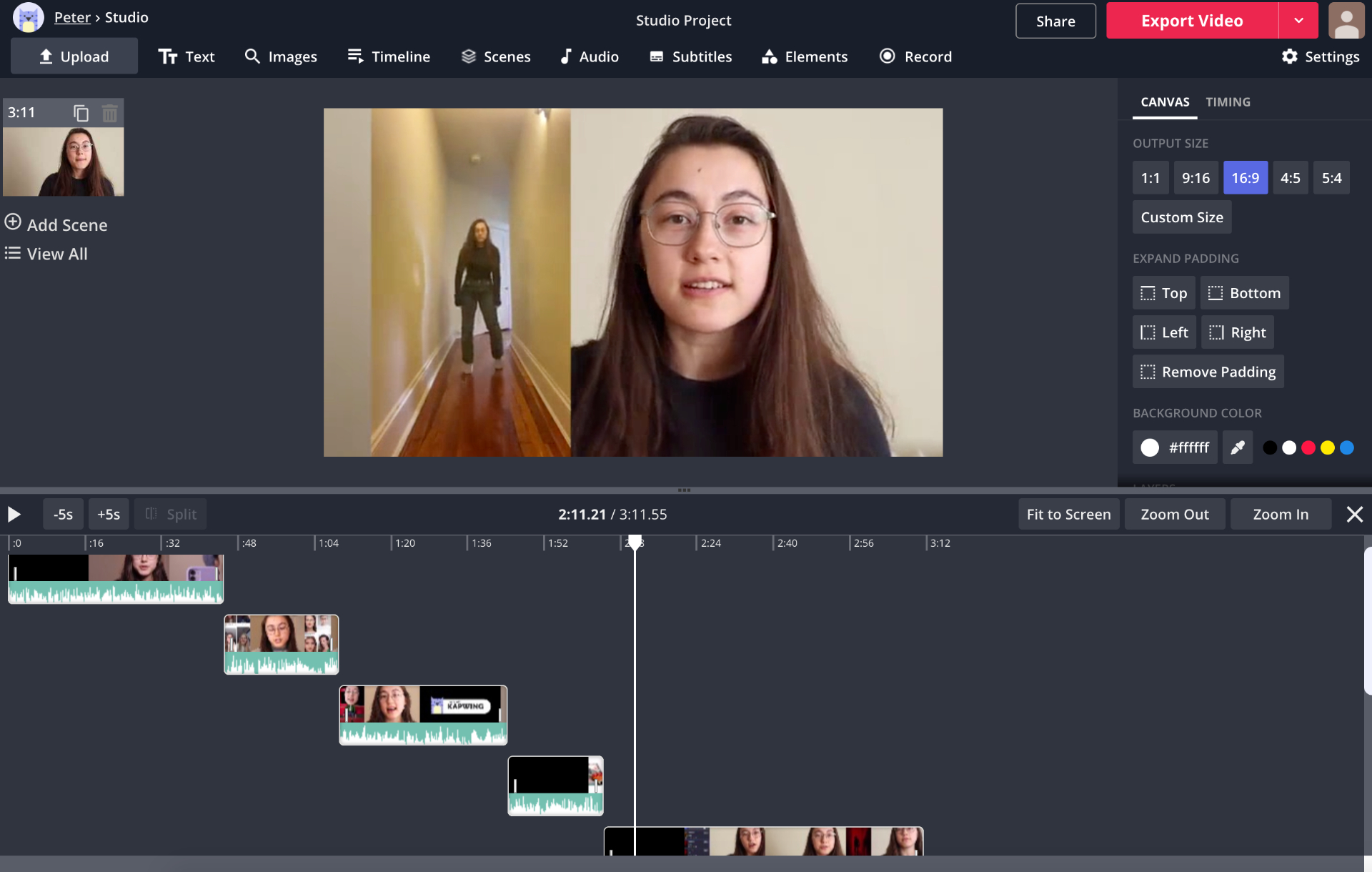Open Settings with gear icon
This screenshot has width=1372, height=872.
click(x=1321, y=56)
